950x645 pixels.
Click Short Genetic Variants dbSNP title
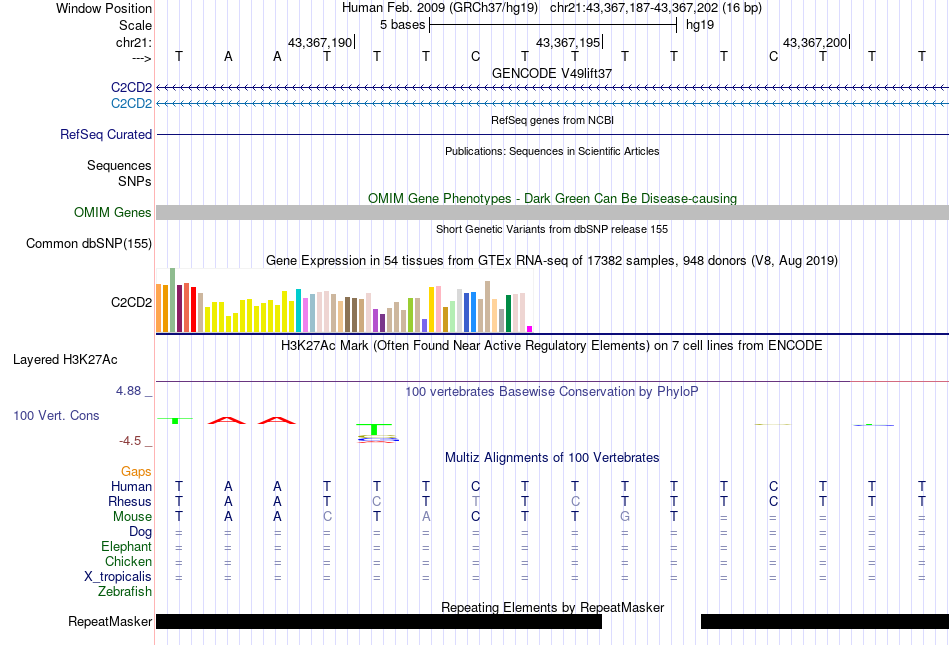coord(552,229)
